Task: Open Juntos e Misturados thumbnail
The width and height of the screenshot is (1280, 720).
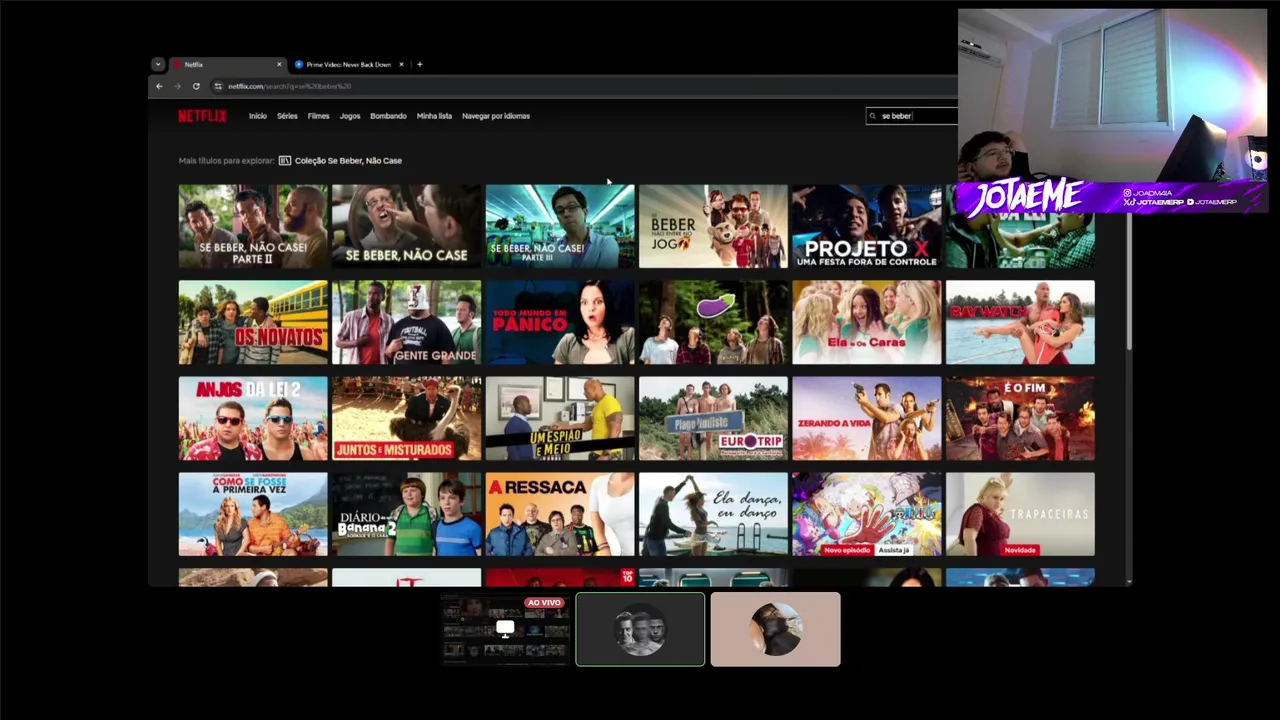Action: coord(406,418)
